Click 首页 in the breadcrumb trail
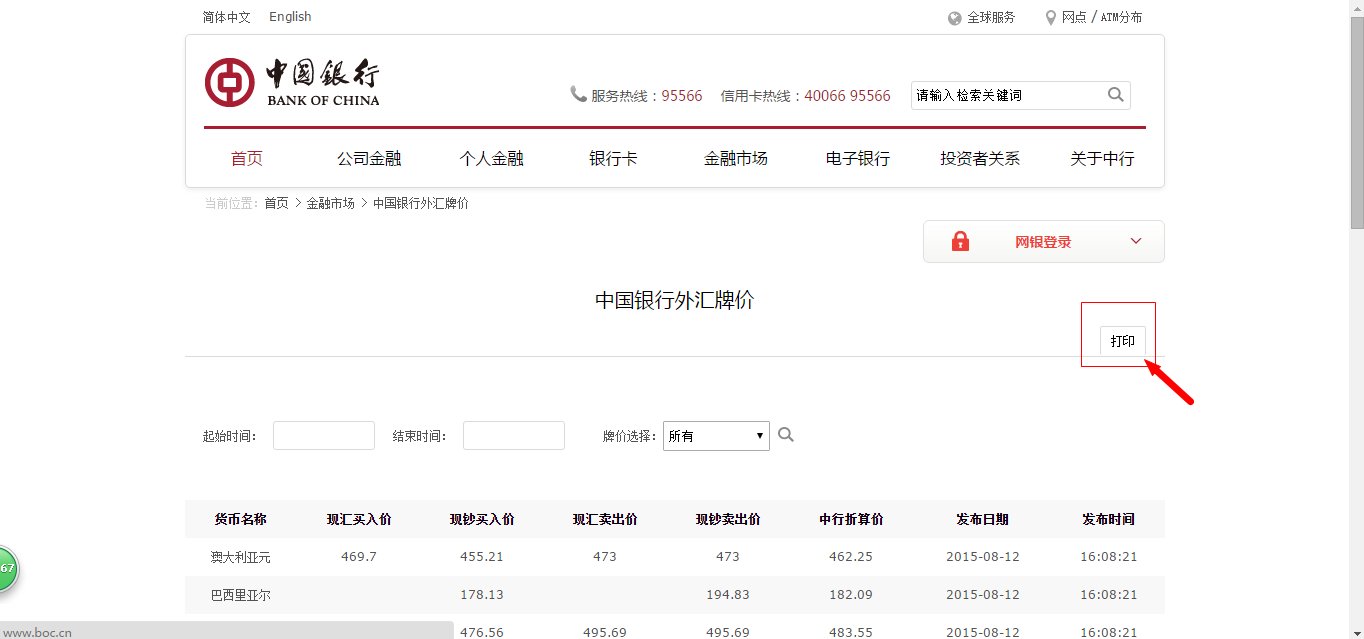The height and width of the screenshot is (639, 1364). pos(276,202)
